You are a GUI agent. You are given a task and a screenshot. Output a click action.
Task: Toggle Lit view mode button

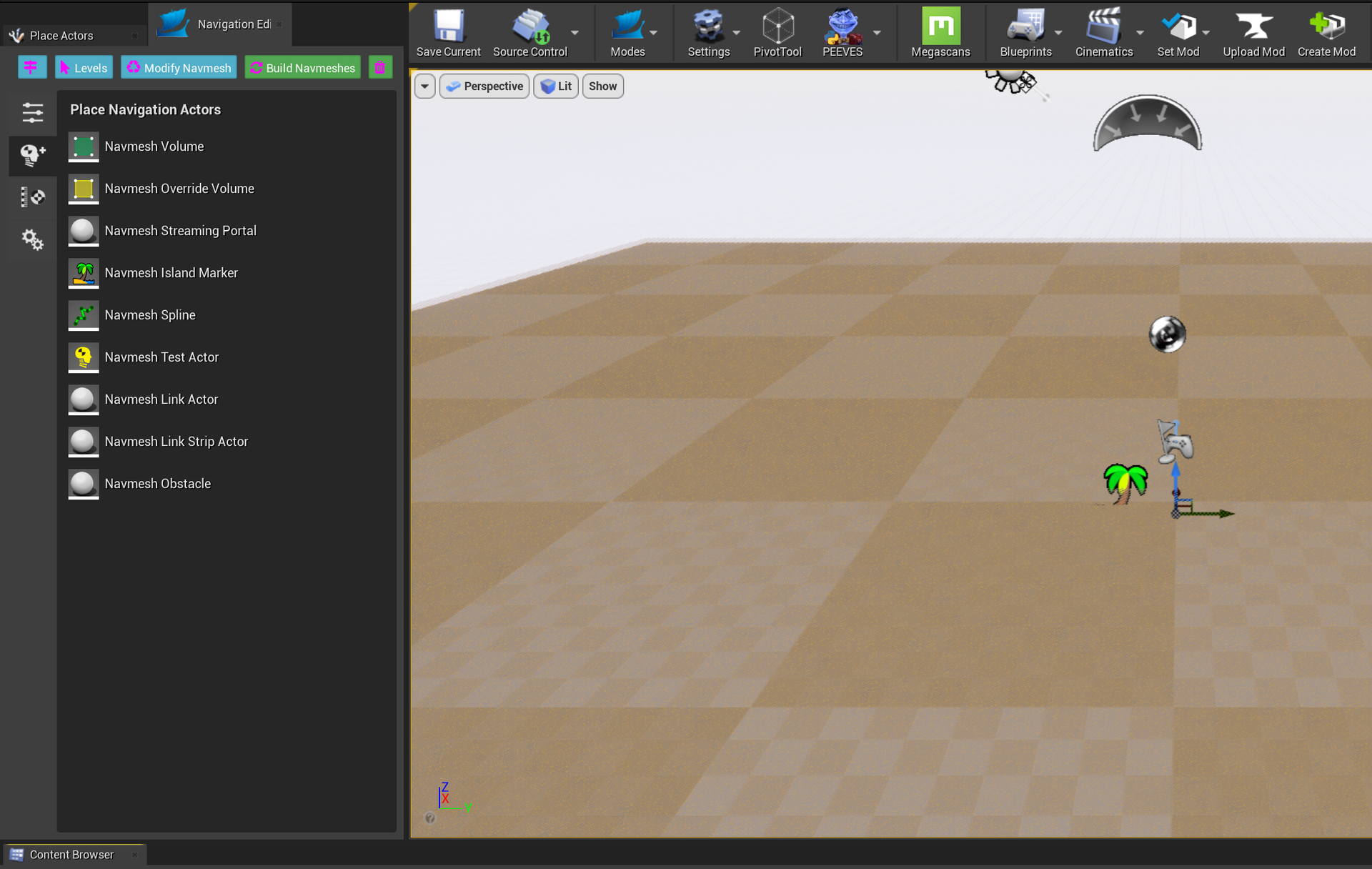point(556,86)
